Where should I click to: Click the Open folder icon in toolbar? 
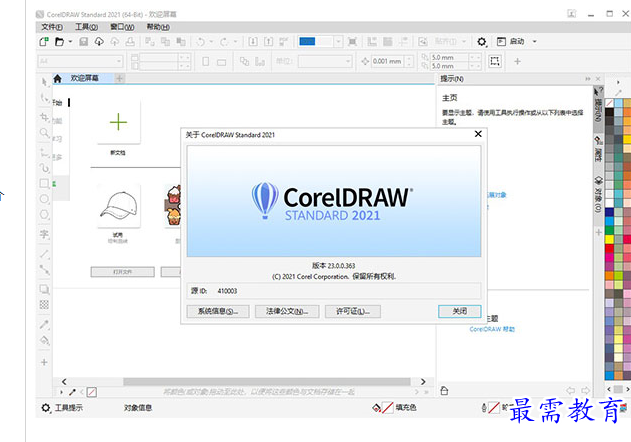tap(60, 41)
